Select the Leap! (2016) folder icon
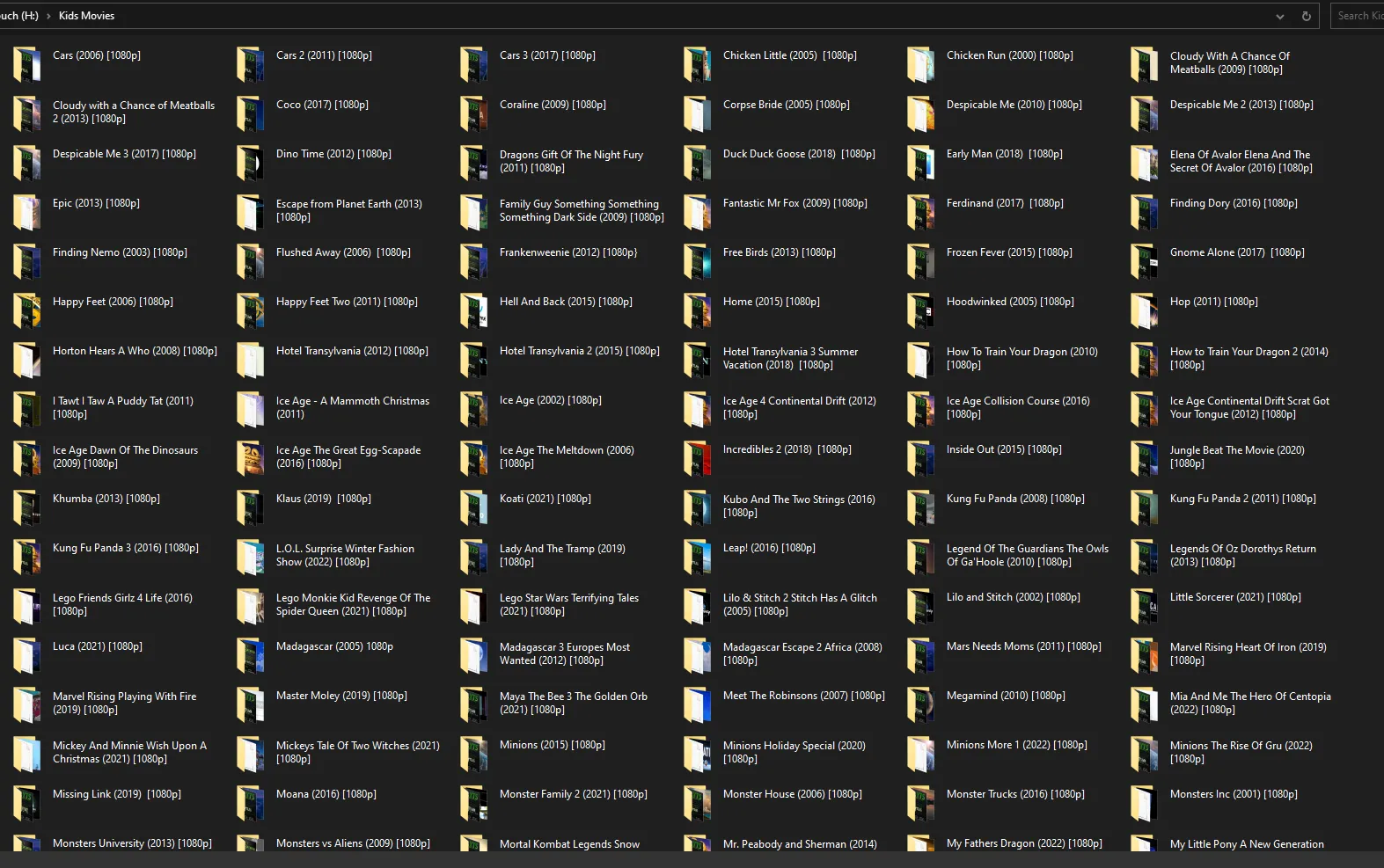Screen dimensions: 1384x868 point(698,557)
